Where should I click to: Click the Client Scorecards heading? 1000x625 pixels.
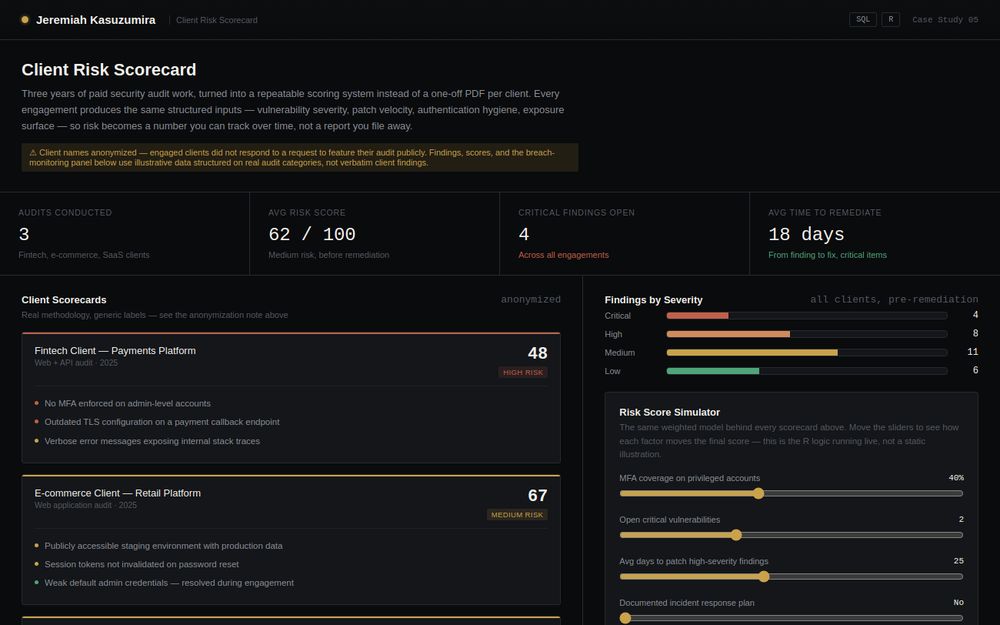(64, 300)
